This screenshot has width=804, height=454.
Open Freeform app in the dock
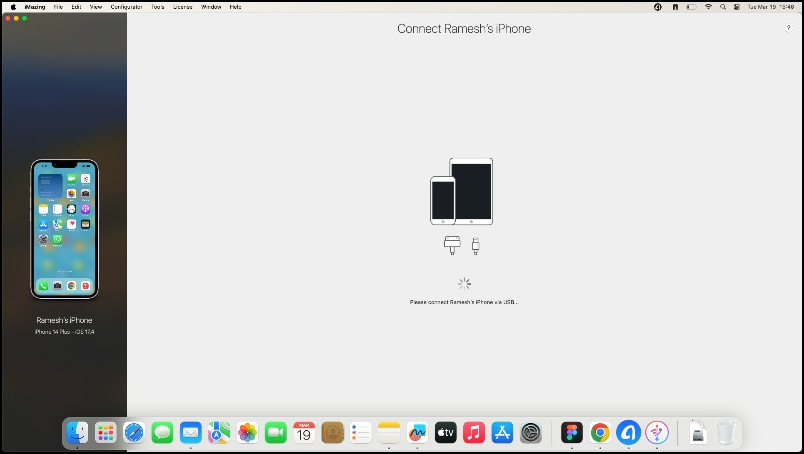[417, 433]
